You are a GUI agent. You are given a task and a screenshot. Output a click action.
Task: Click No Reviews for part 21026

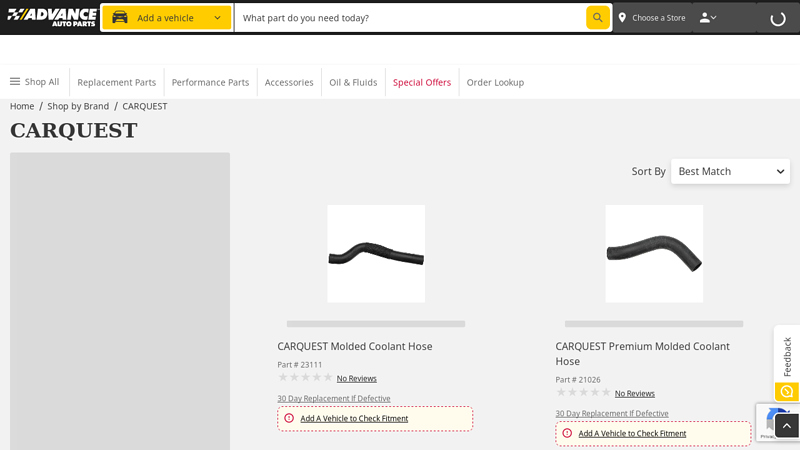click(x=635, y=393)
